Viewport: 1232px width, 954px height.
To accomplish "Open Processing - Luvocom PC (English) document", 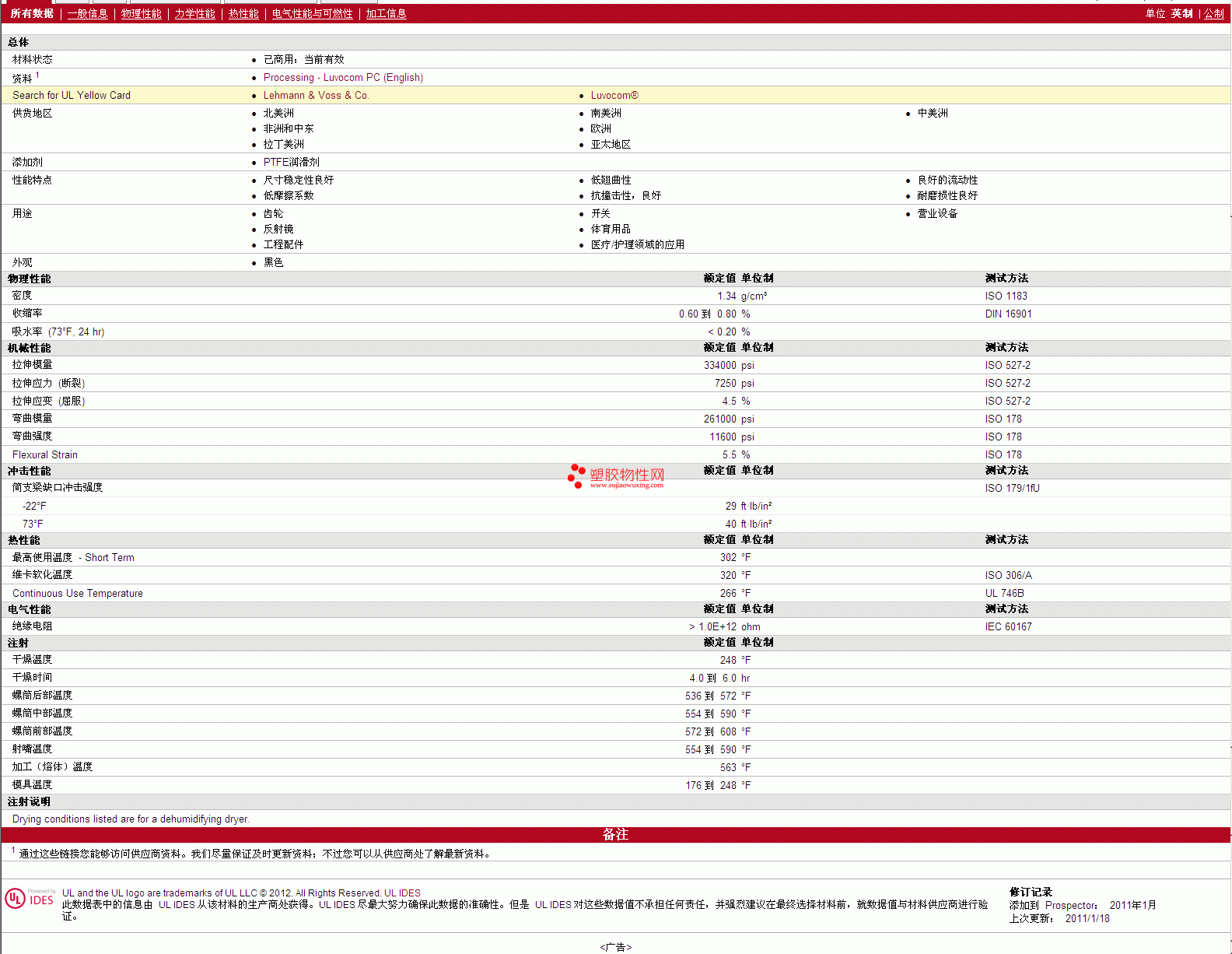I will (343, 77).
